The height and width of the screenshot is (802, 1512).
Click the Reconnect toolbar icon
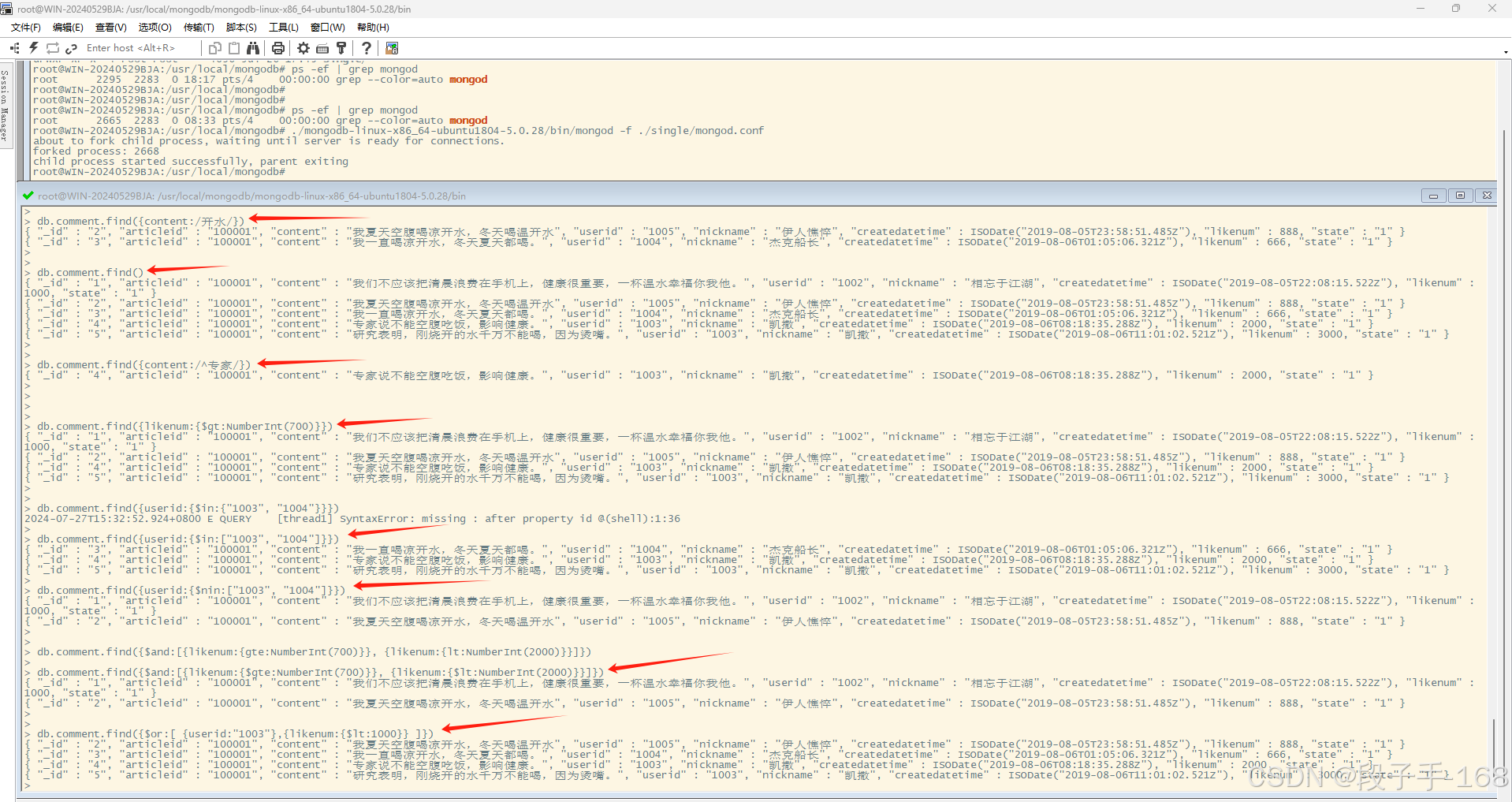(53, 48)
